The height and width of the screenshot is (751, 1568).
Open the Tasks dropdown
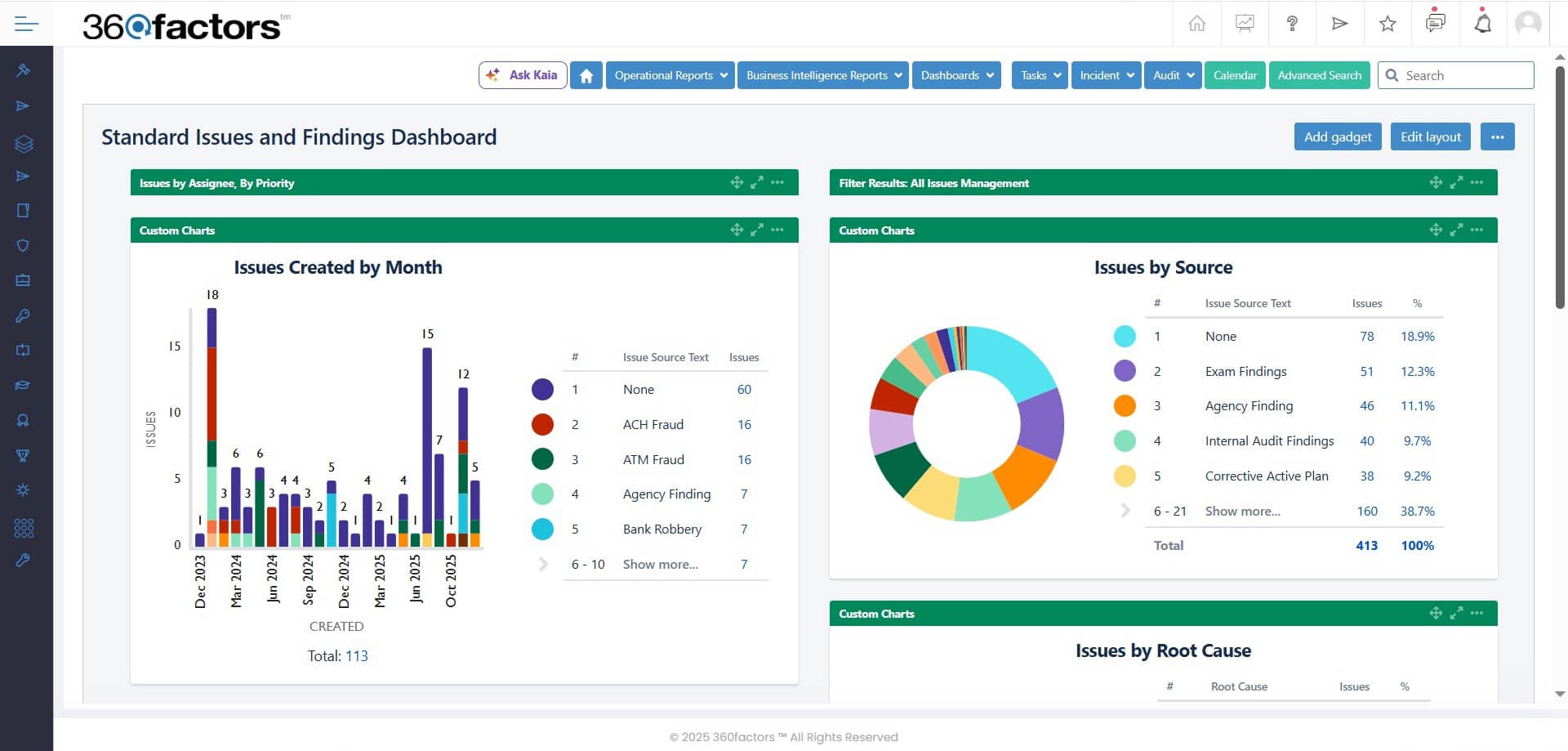click(1040, 75)
